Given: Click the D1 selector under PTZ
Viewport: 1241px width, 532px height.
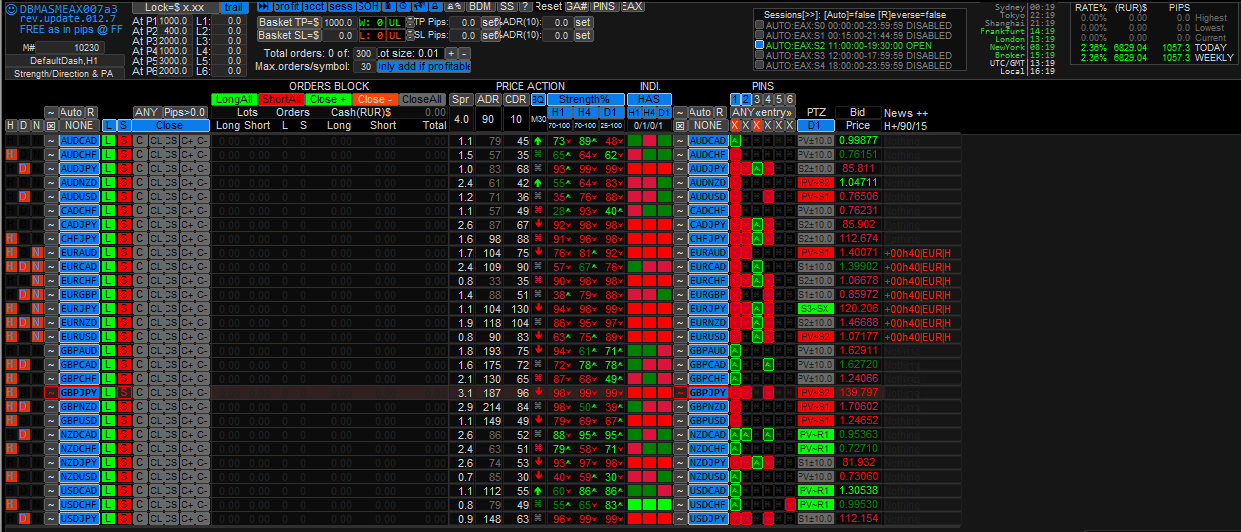Looking at the screenshot, I should pyautogui.click(x=815, y=126).
